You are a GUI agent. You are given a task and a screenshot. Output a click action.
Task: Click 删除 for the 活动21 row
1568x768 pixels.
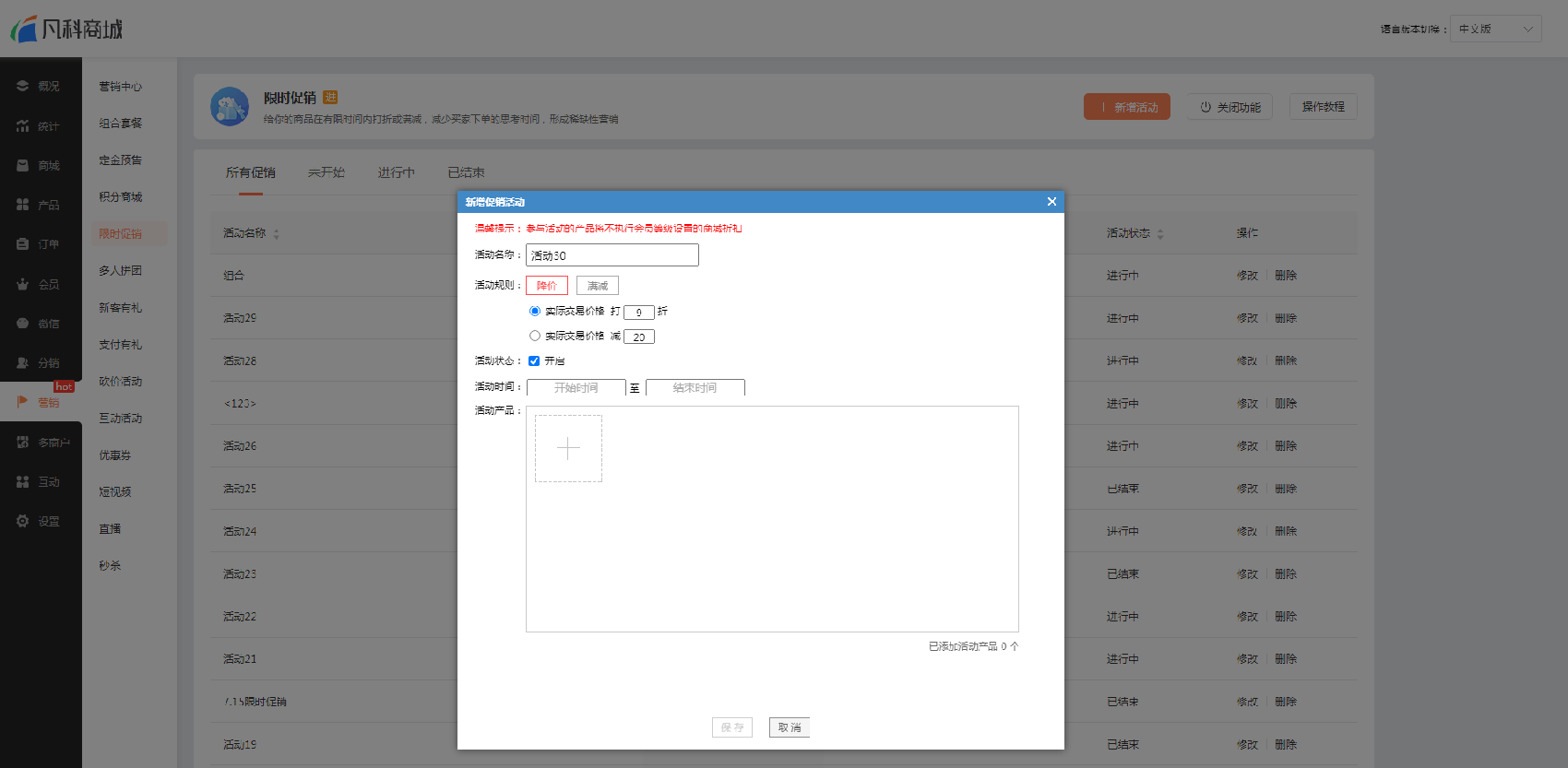tap(1286, 659)
